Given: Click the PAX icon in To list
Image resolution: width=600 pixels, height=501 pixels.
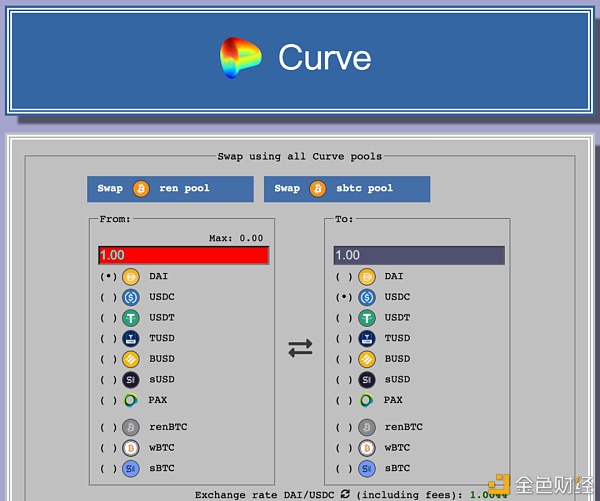Looking at the screenshot, I should click(x=367, y=400).
